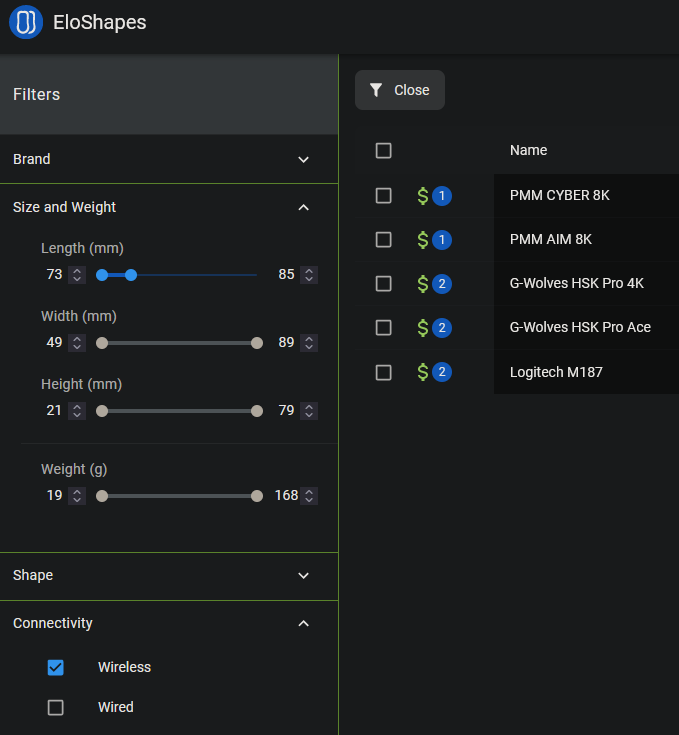This screenshot has height=735, width=679.
Task: Click the blue 1 badge for PMM CYBER 8K
Action: pos(442,196)
